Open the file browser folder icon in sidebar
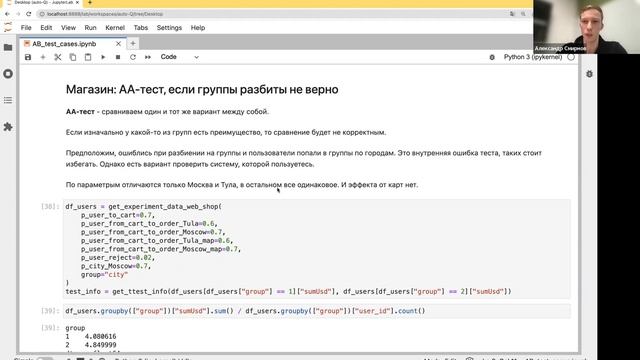The image size is (640, 360). [x=8, y=47]
